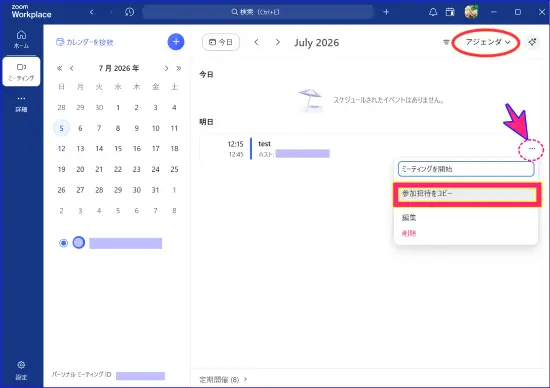The image size is (550, 388).
Task: Click blue plus schedule button
Action: pyautogui.click(x=176, y=42)
